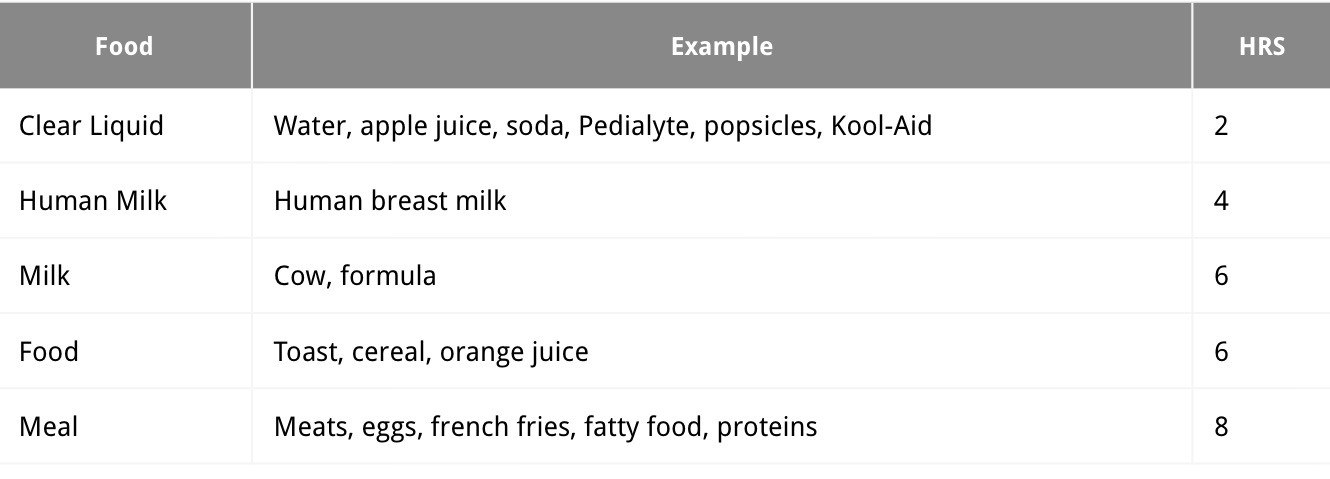Click the 4 hours value for Human Milk

pos(1221,201)
